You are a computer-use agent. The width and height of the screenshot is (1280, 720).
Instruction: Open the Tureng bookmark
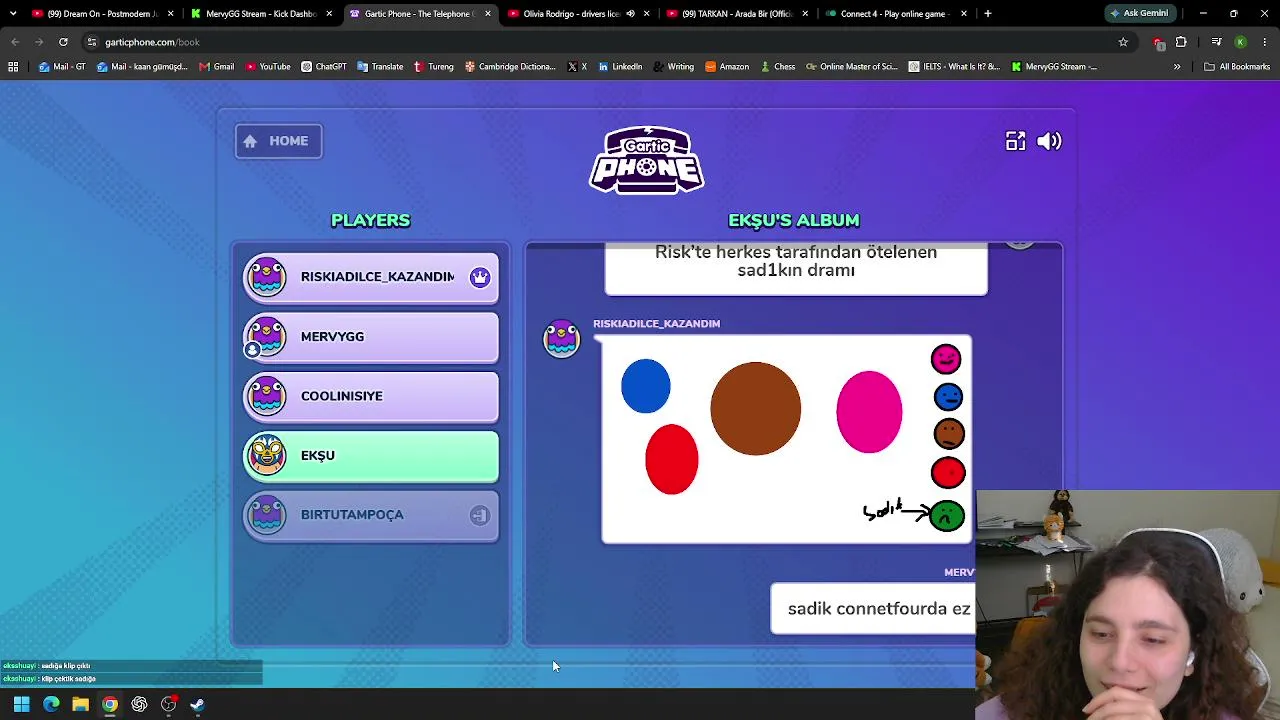pyautogui.click(x=434, y=67)
